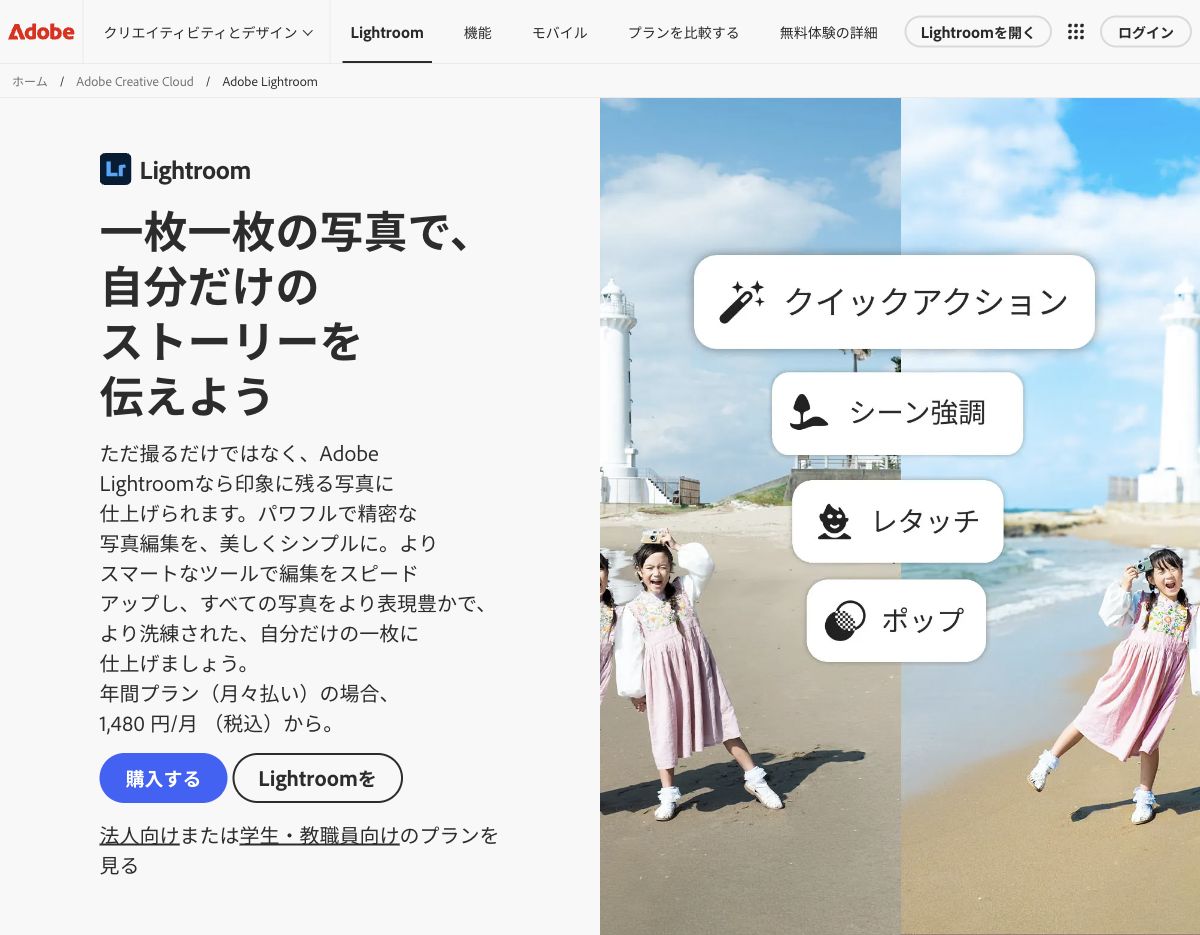
Task: Click the 一枚一枚の写真で、 headline text
Action: pyautogui.click(x=285, y=234)
